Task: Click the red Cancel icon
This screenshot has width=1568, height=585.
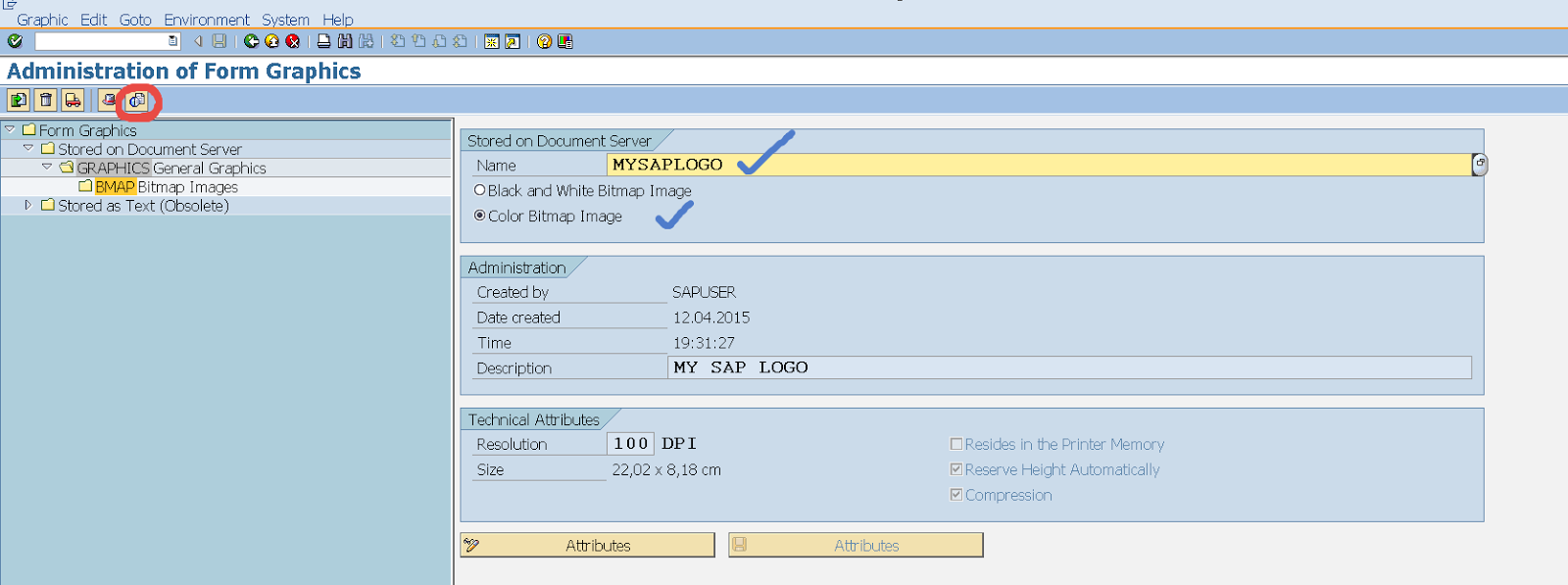Action: (x=292, y=41)
